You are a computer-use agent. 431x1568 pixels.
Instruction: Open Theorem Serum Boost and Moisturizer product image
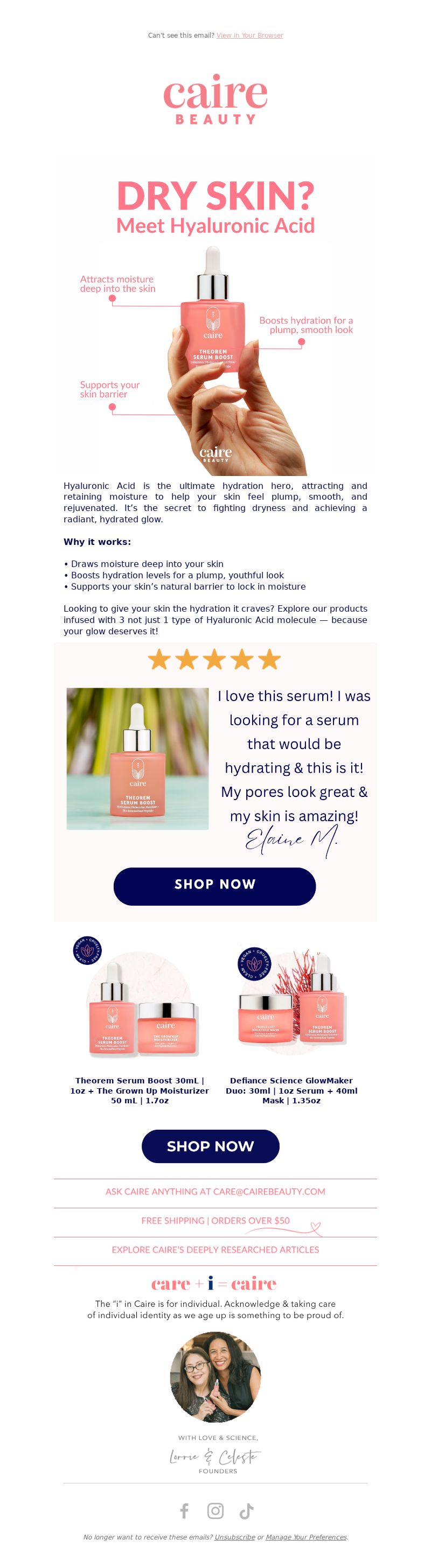click(x=140, y=998)
